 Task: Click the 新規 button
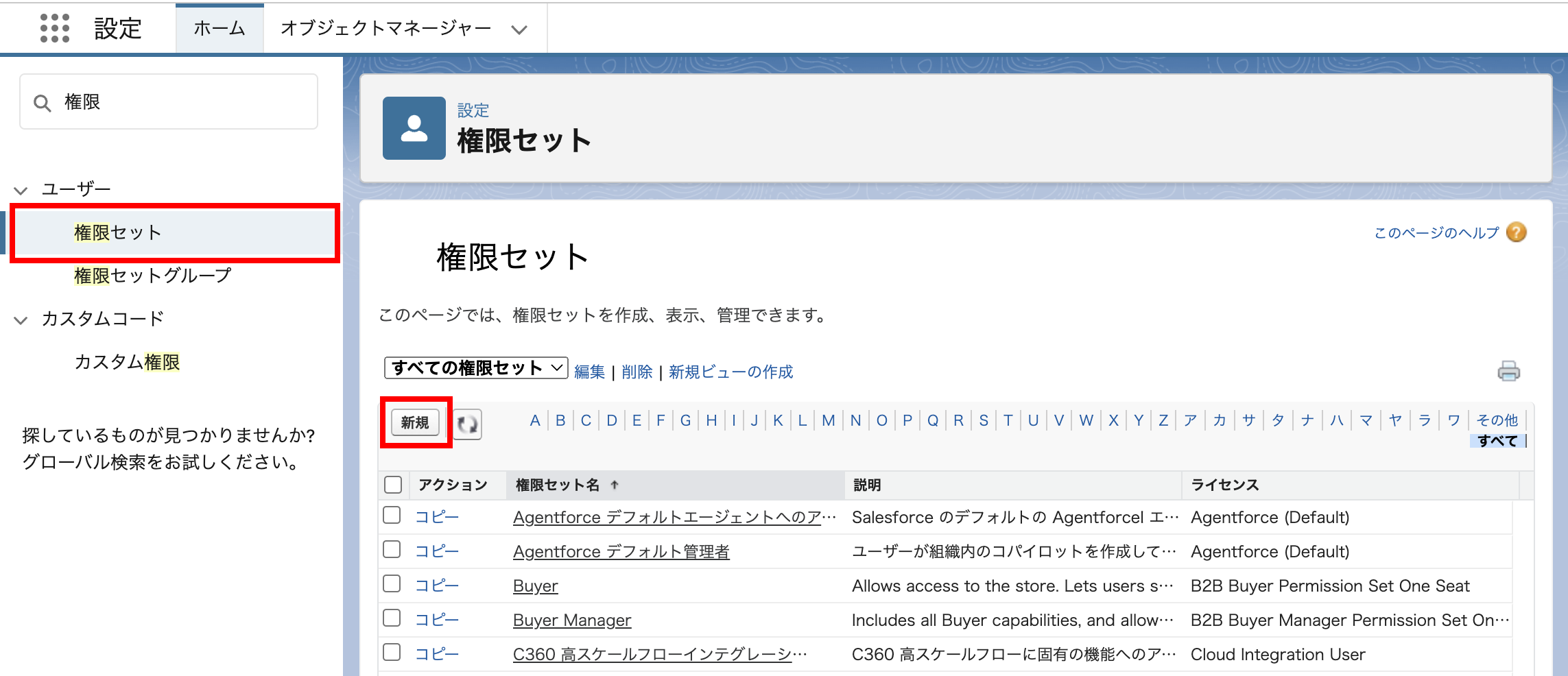(x=415, y=422)
